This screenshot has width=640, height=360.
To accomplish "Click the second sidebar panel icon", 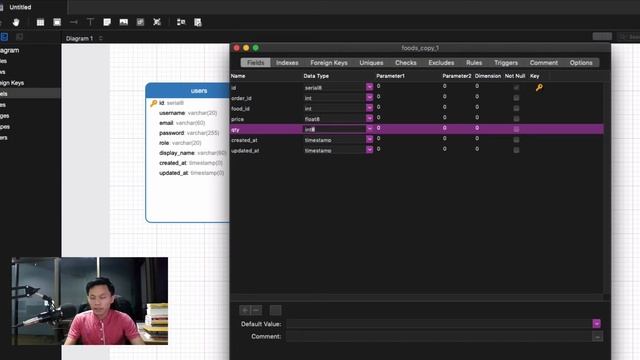I will point(19,37).
